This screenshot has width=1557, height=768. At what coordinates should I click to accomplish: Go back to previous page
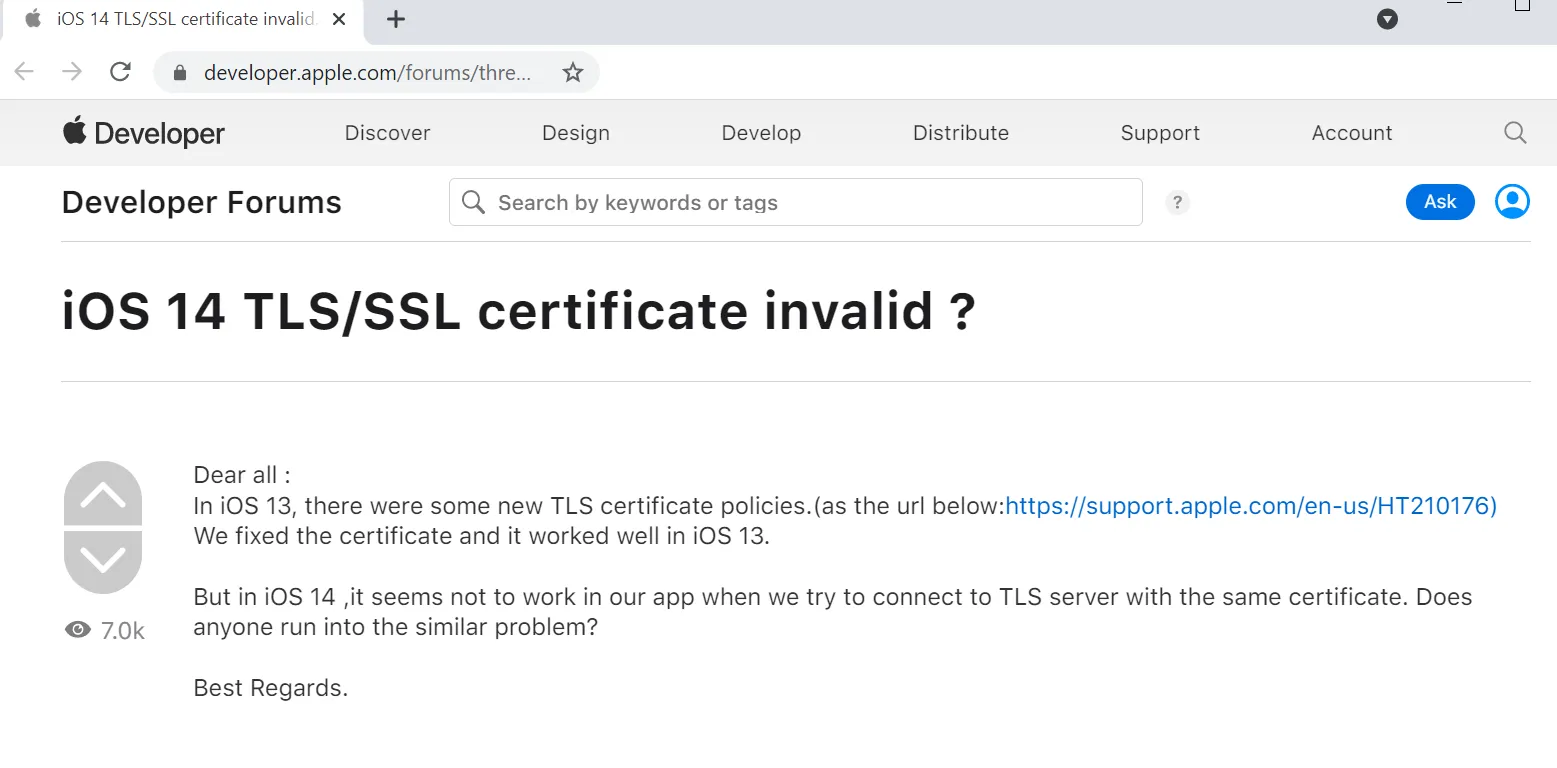[x=24, y=72]
